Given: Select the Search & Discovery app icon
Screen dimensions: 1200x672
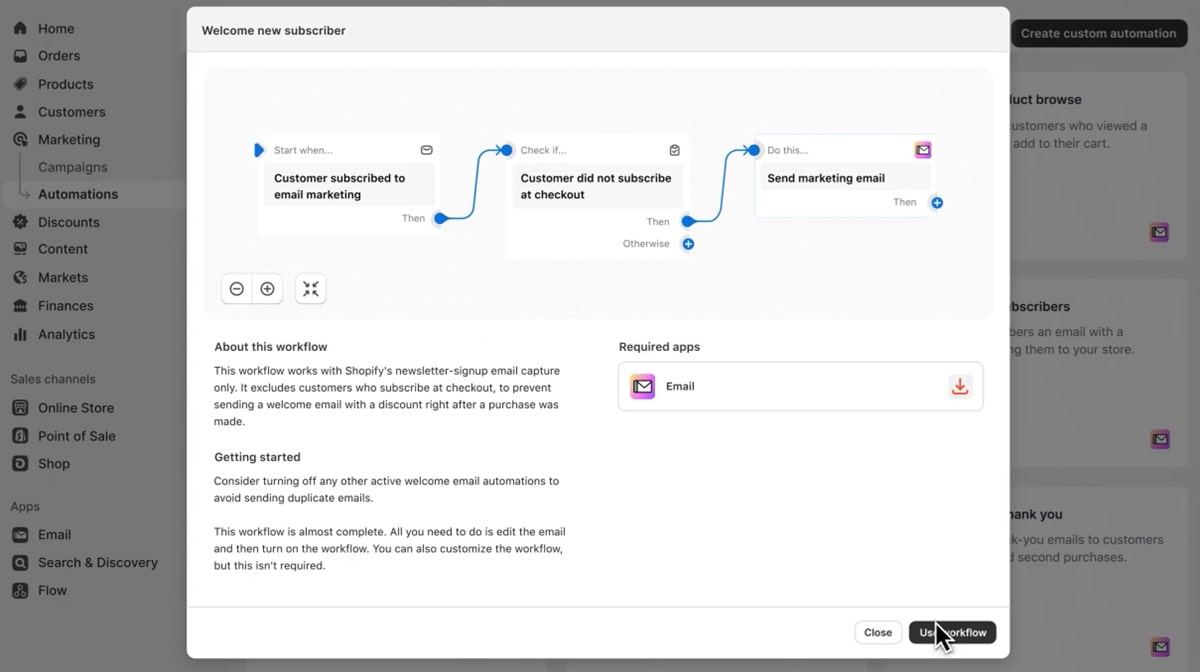Looking at the screenshot, I should pos(21,562).
